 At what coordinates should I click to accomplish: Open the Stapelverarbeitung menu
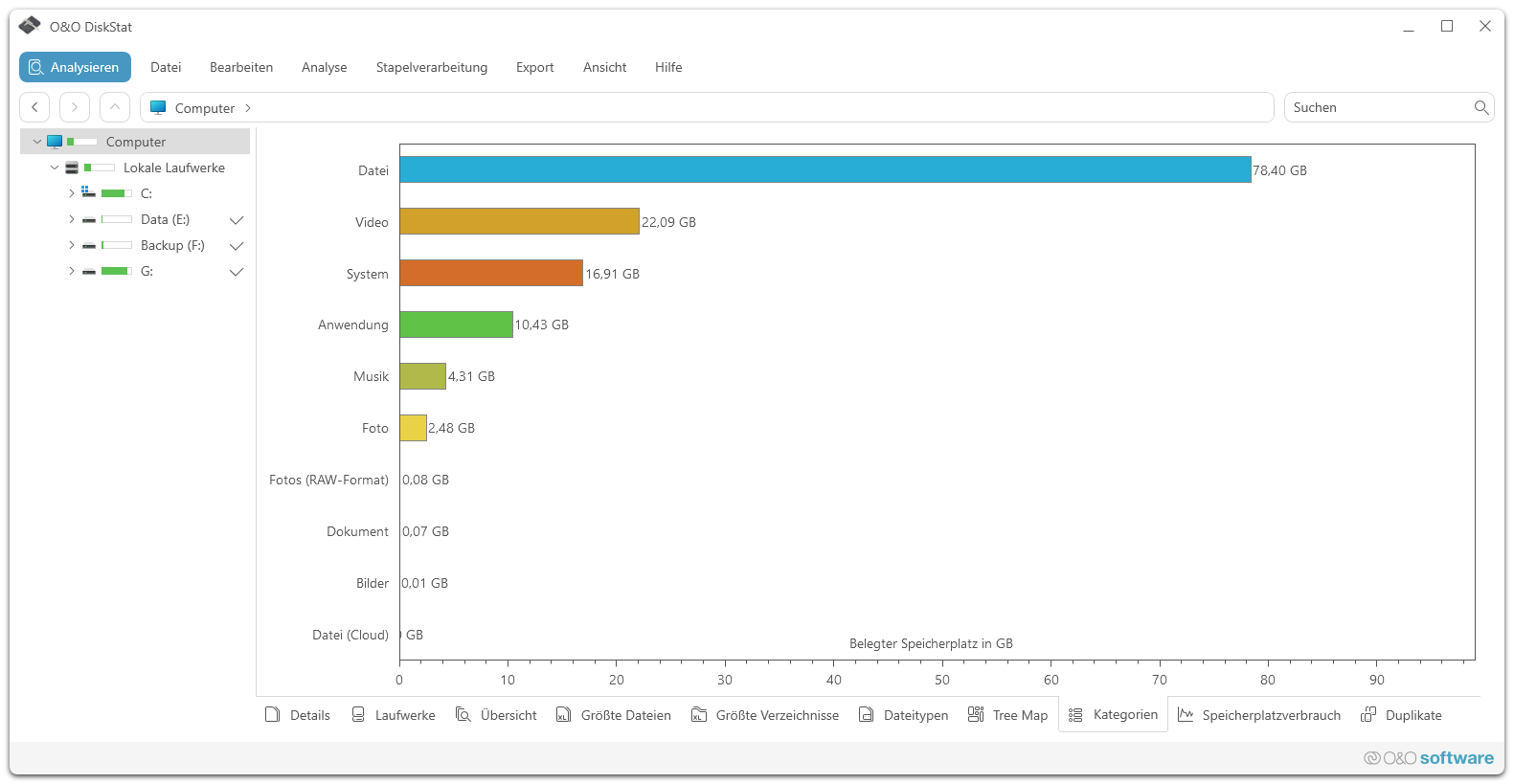coord(432,67)
